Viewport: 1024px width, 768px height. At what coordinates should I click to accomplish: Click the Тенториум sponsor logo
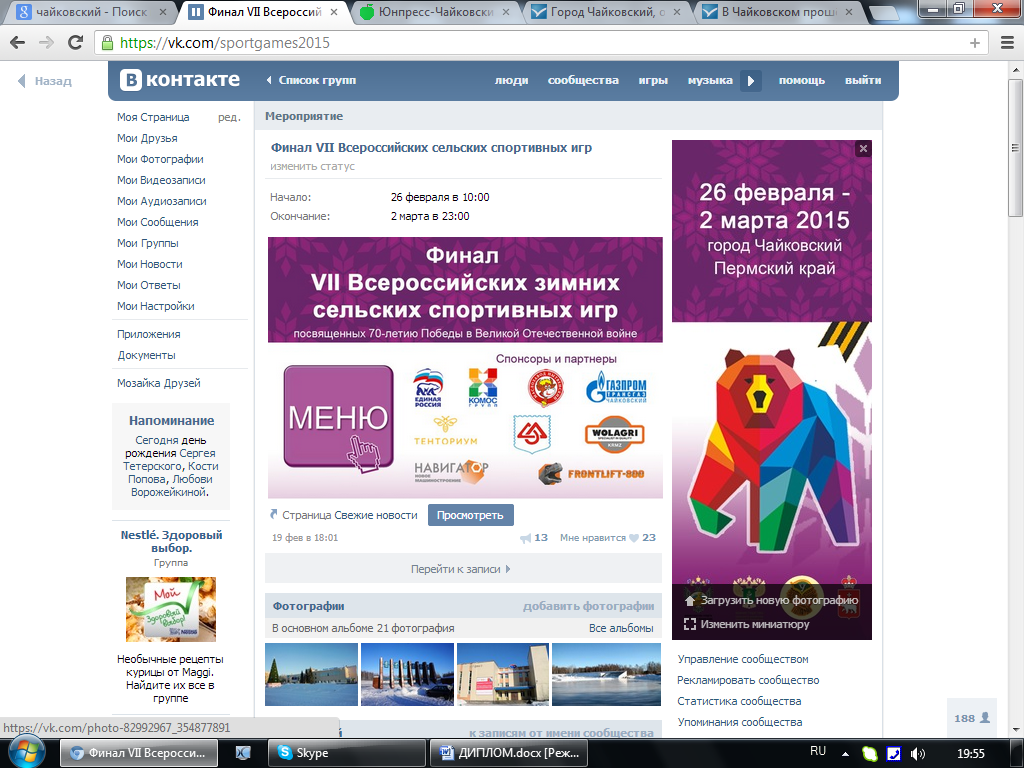coord(445,431)
